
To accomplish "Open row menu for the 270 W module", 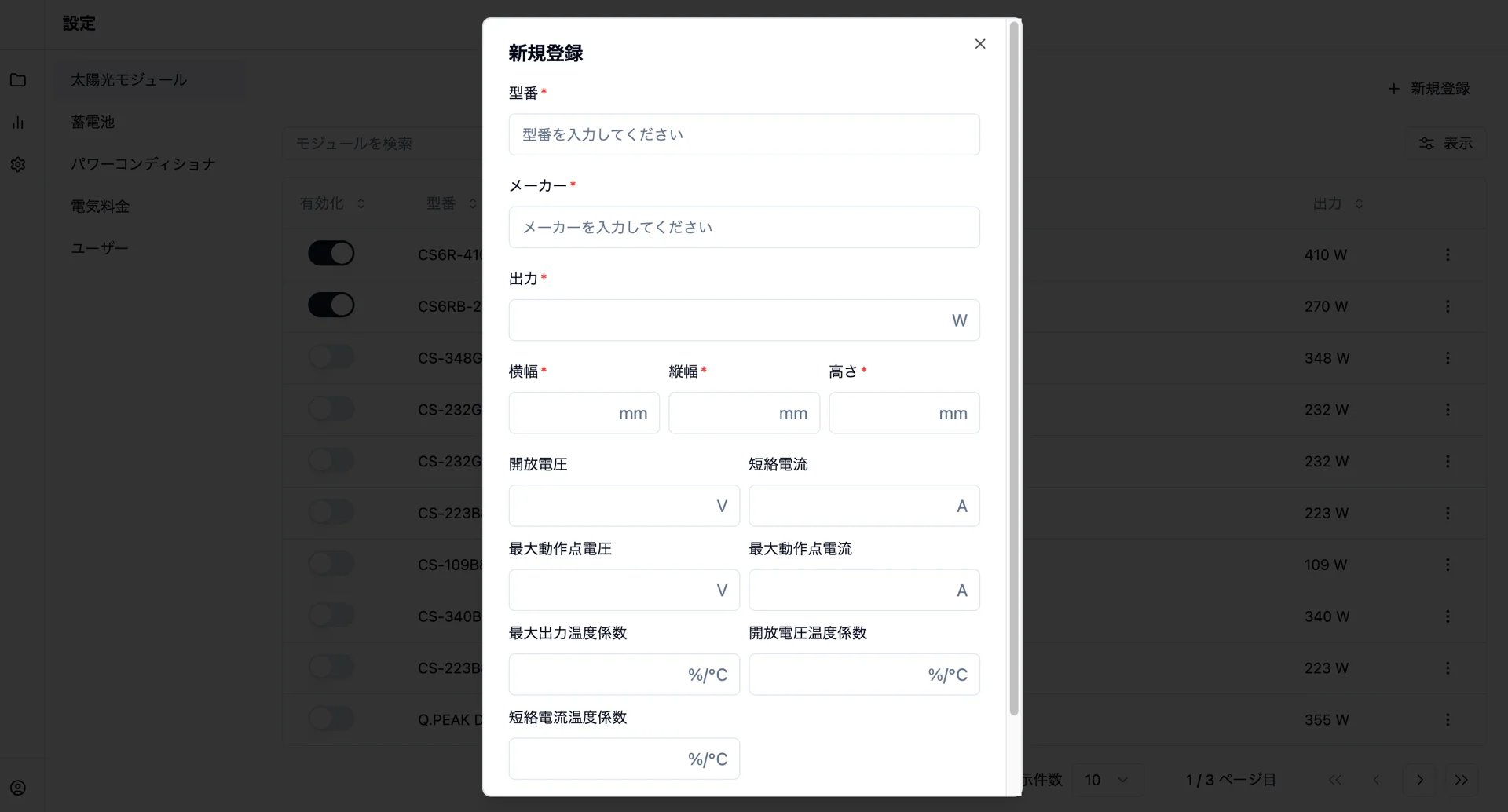I will [x=1448, y=306].
